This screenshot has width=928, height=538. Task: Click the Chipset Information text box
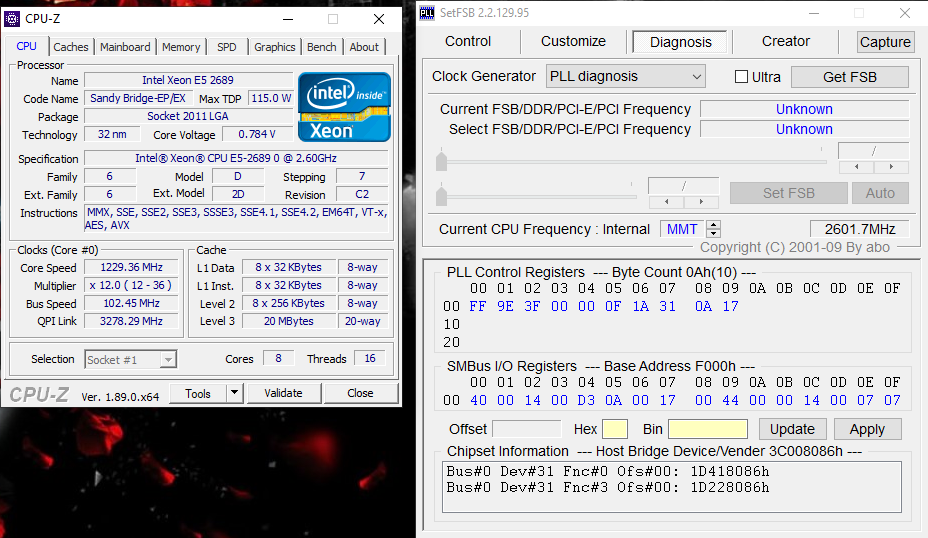click(x=672, y=487)
